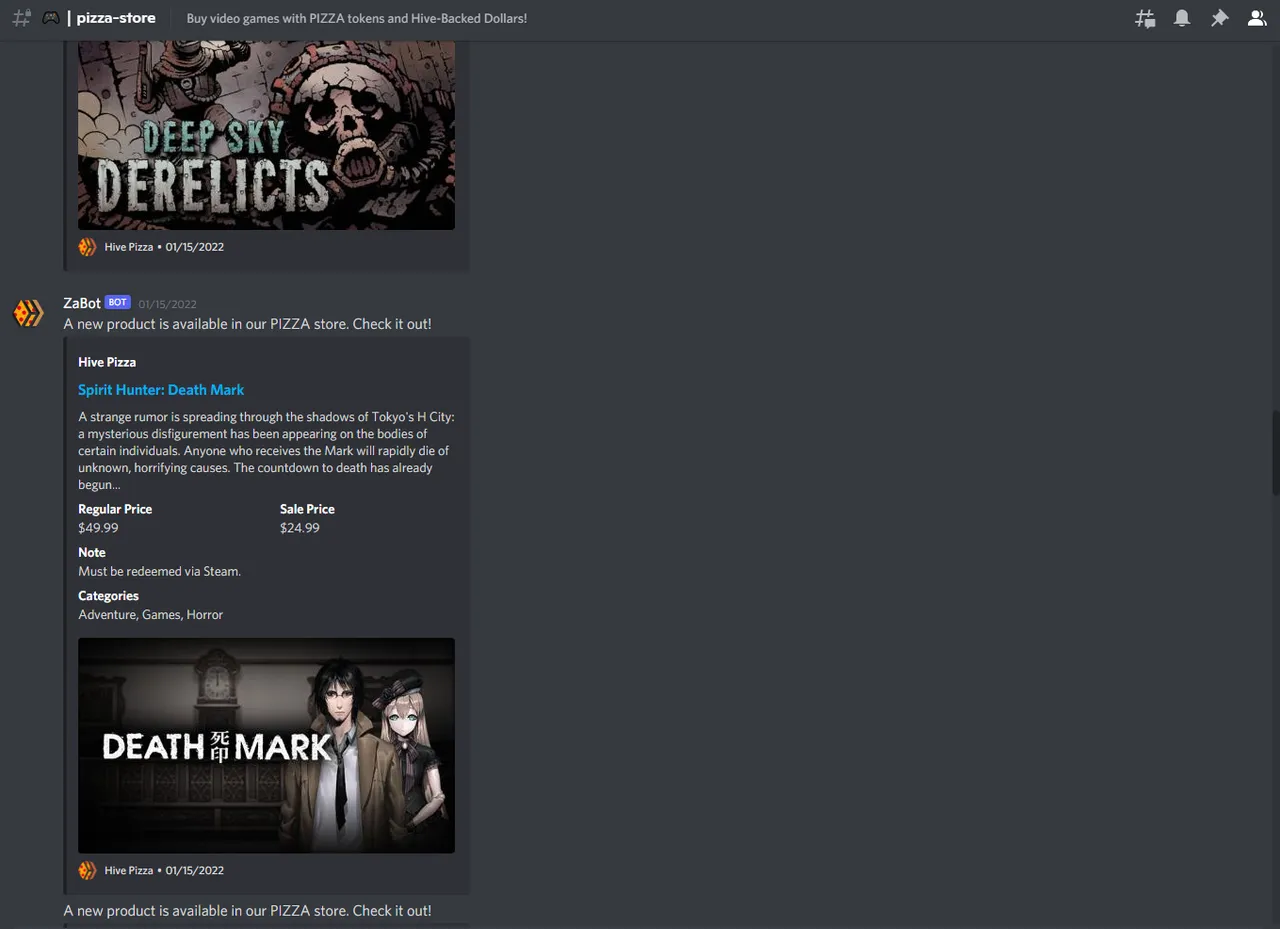Click the chat scrollbar thumb
Image resolution: width=1280 pixels, height=929 pixels.
coord(1275,452)
